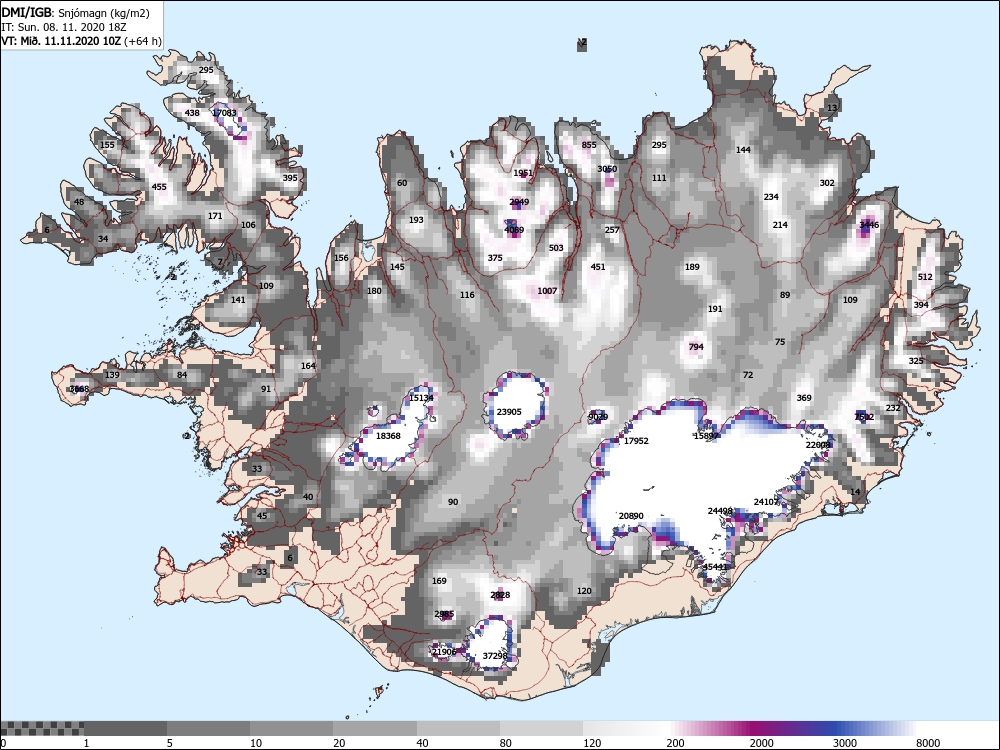The image size is (1000, 750).
Task: Select the glacier value 20890
Action: click(631, 516)
